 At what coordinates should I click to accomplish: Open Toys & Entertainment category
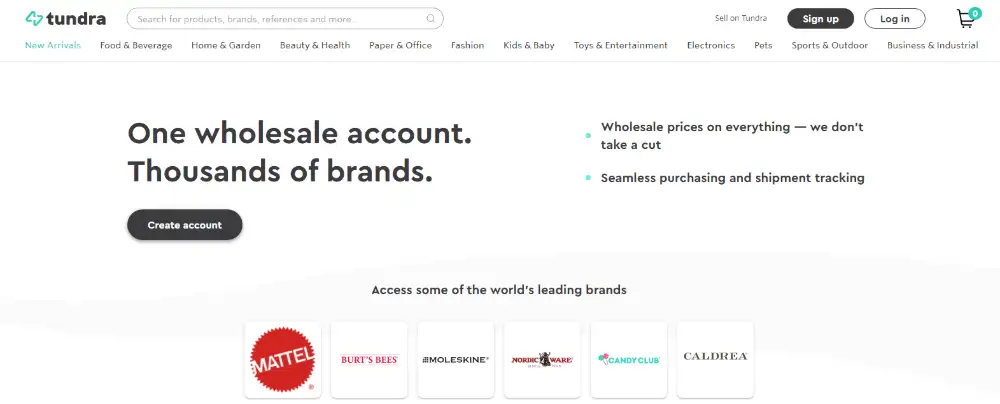tap(621, 45)
